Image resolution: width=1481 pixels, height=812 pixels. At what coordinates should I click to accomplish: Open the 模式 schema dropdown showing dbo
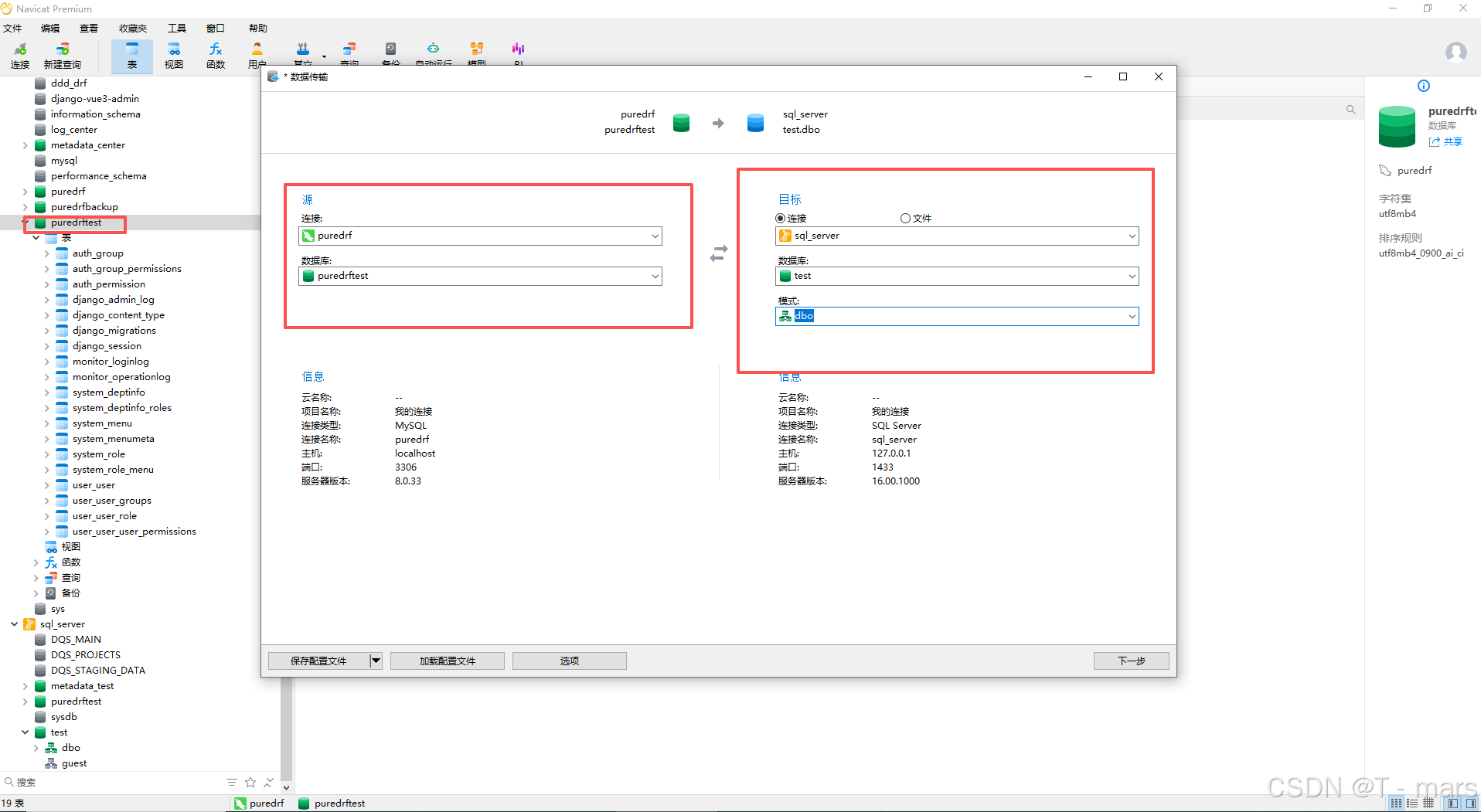pos(957,316)
